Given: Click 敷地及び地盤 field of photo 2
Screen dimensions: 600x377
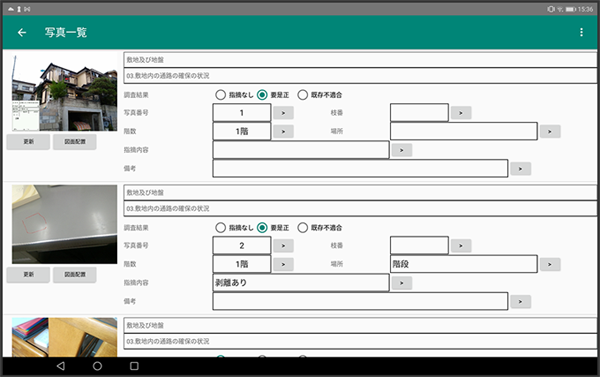Looking at the screenshot, I should (x=360, y=193).
